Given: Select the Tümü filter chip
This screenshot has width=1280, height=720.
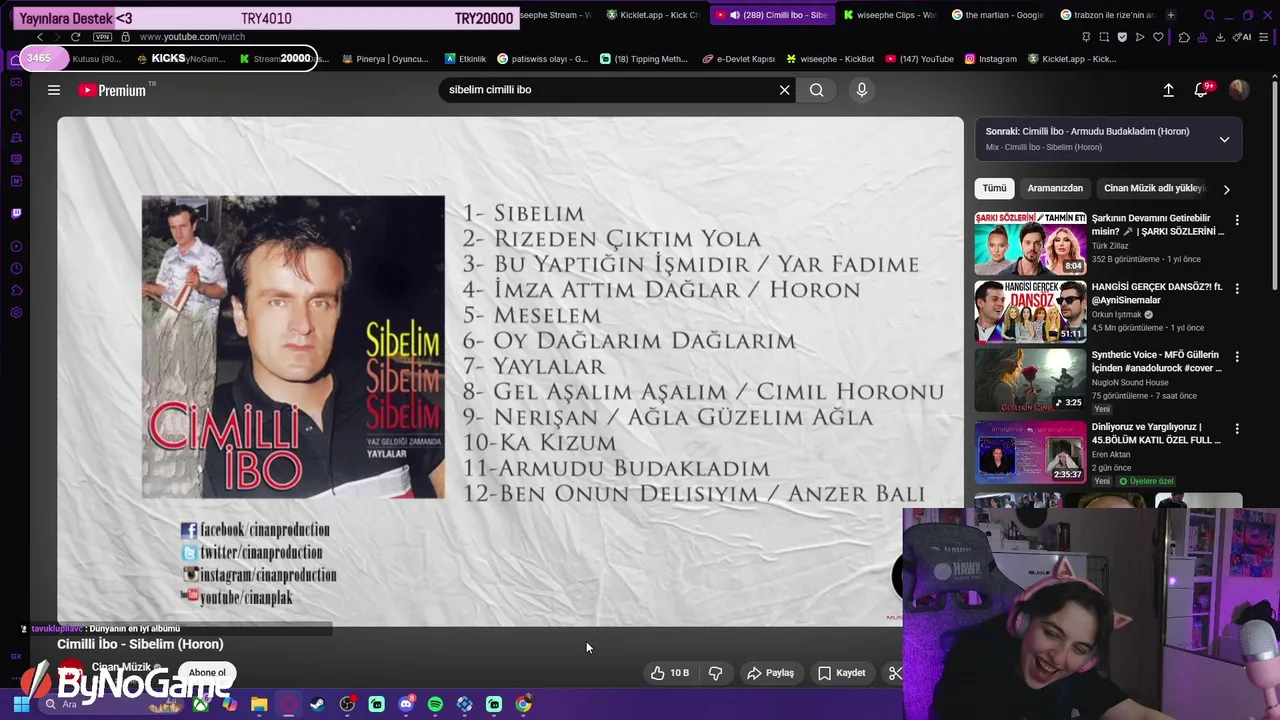Looking at the screenshot, I should [x=994, y=188].
